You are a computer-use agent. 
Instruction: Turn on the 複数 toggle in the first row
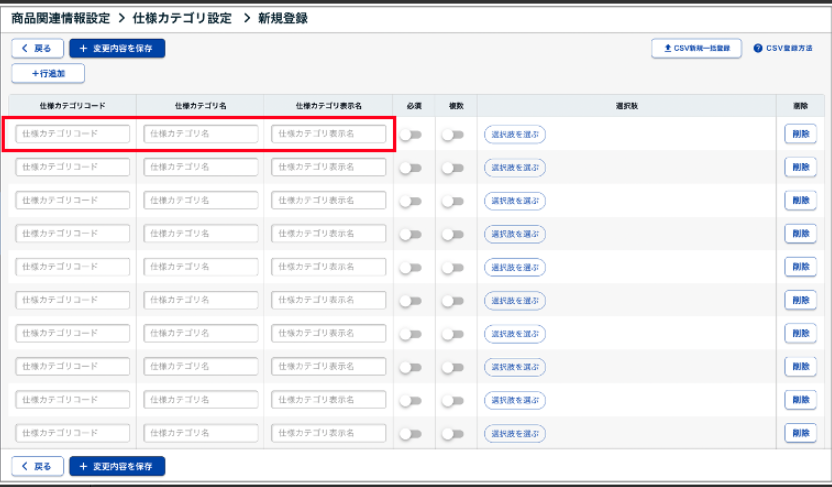(x=453, y=135)
